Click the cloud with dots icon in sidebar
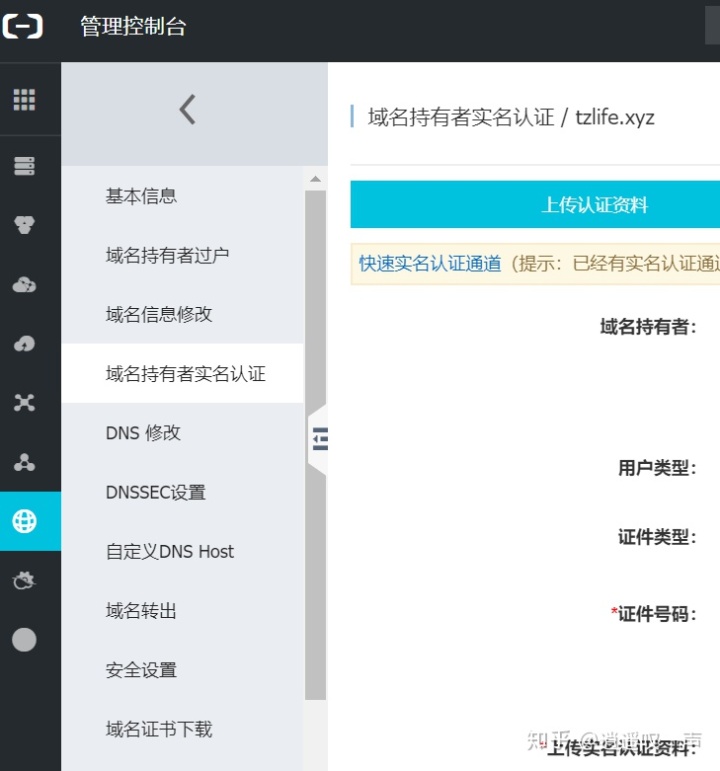This screenshot has width=720, height=771. coord(24,284)
